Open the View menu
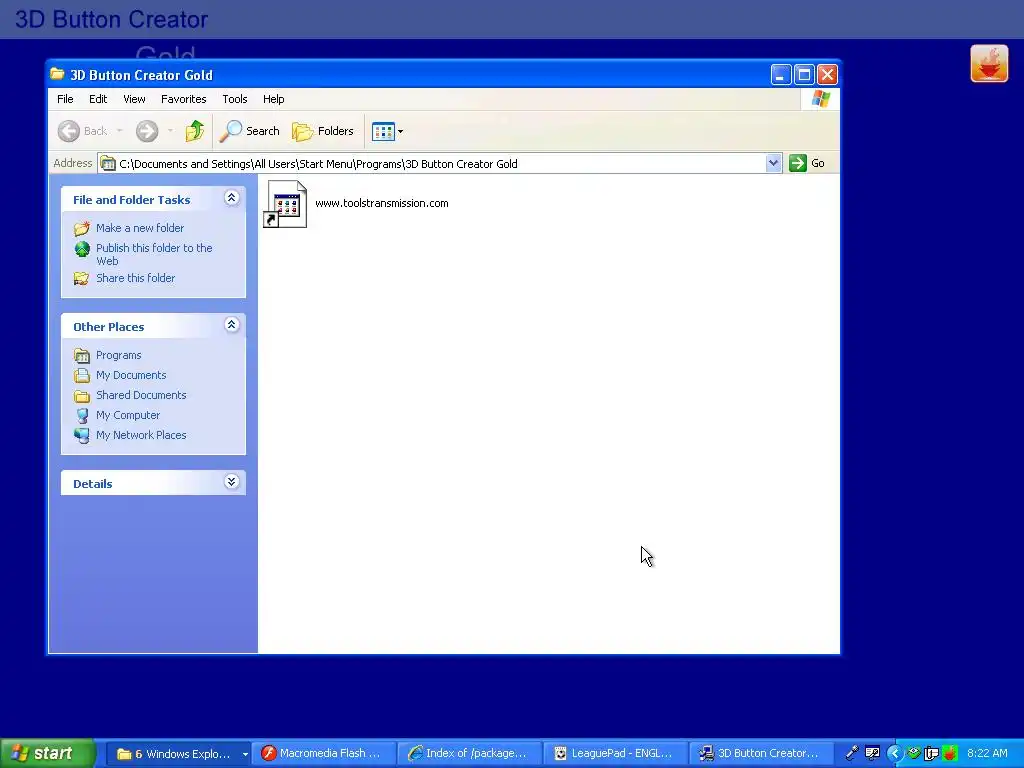 point(134,99)
